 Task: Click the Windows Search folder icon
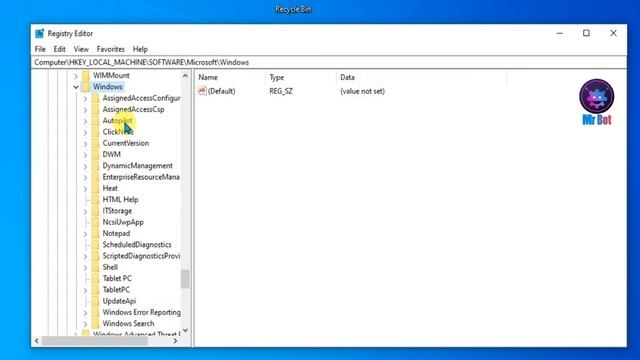96,324
